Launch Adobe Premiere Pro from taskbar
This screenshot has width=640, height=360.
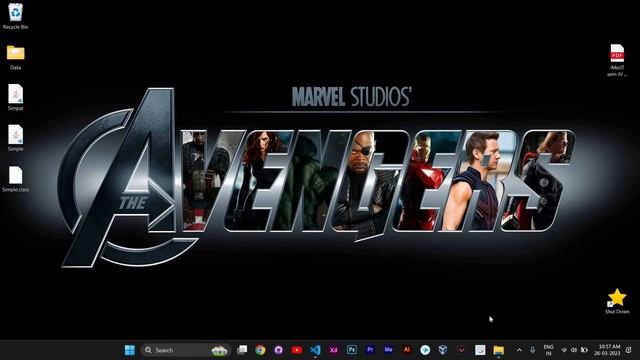(370, 350)
